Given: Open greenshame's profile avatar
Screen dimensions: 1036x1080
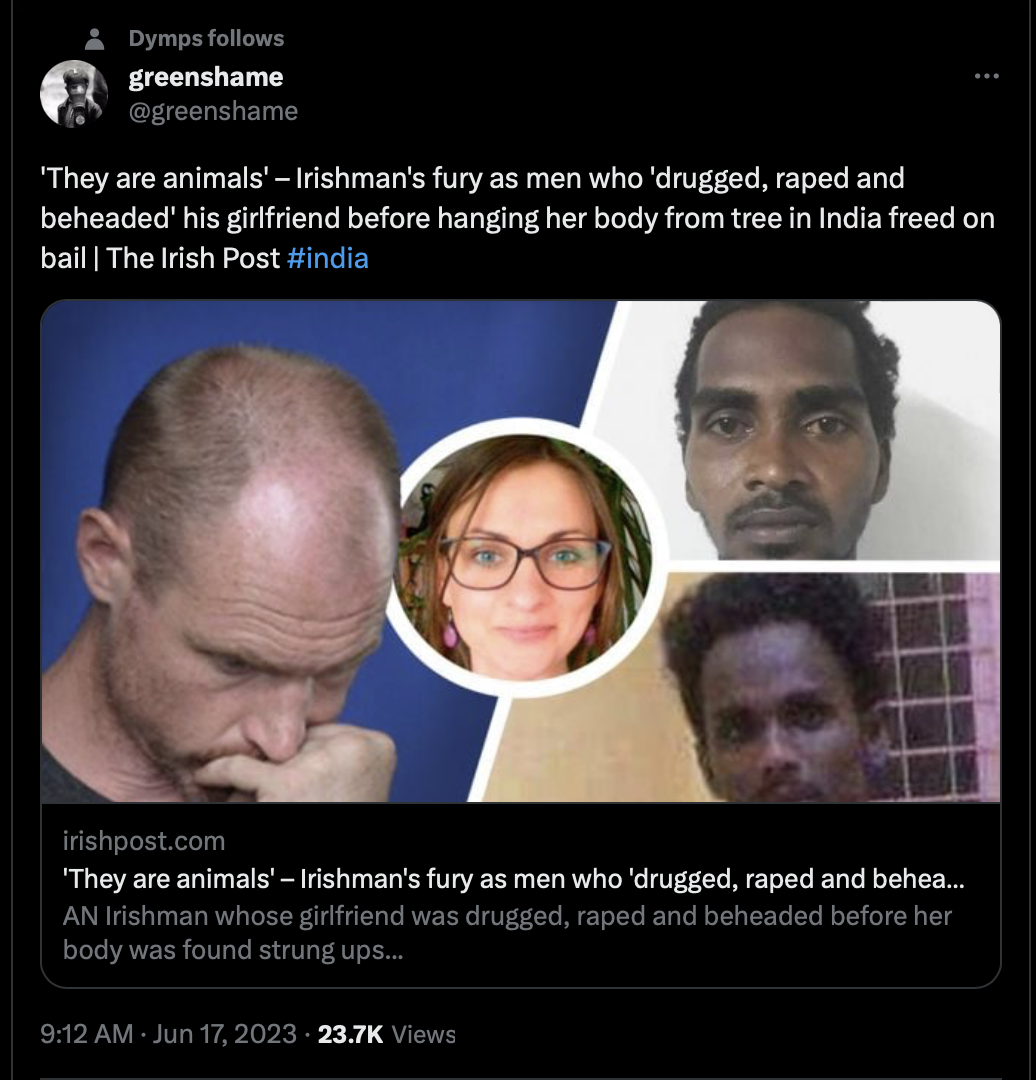Looking at the screenshot, I should 74,94.
